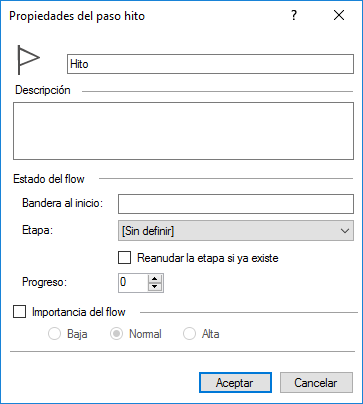Open the help question mark button
This screenshot has width=363, height=404.
(x=294, y=15)
